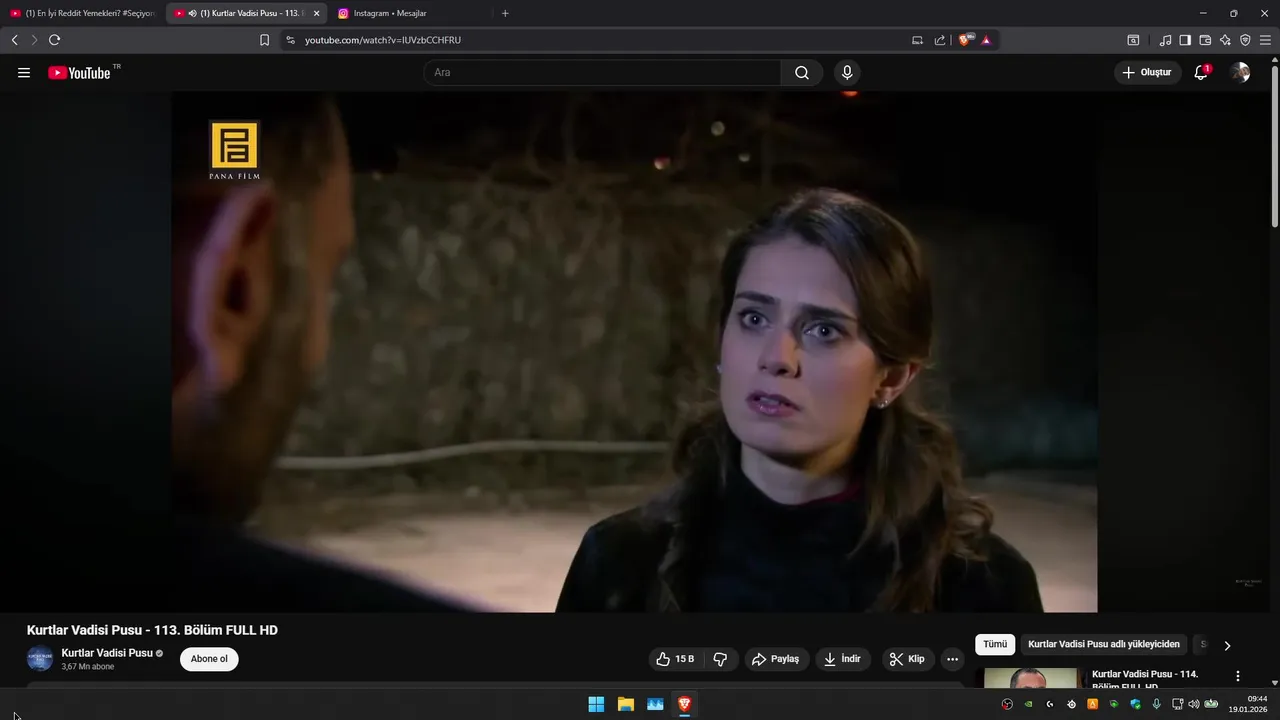Install or cast using the screen icon

tap(917, 40)
